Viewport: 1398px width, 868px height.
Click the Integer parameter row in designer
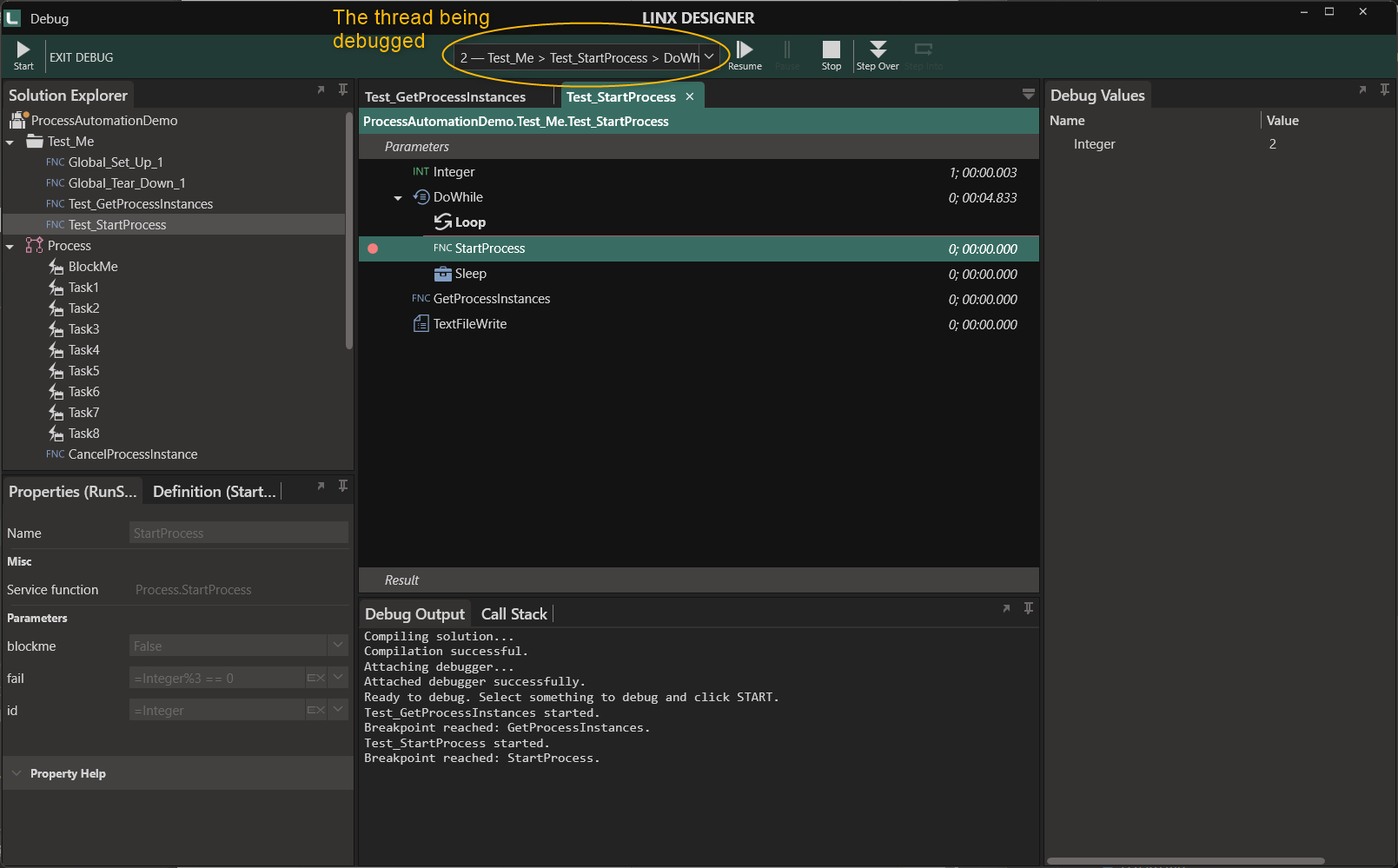[x=699, y=172]
